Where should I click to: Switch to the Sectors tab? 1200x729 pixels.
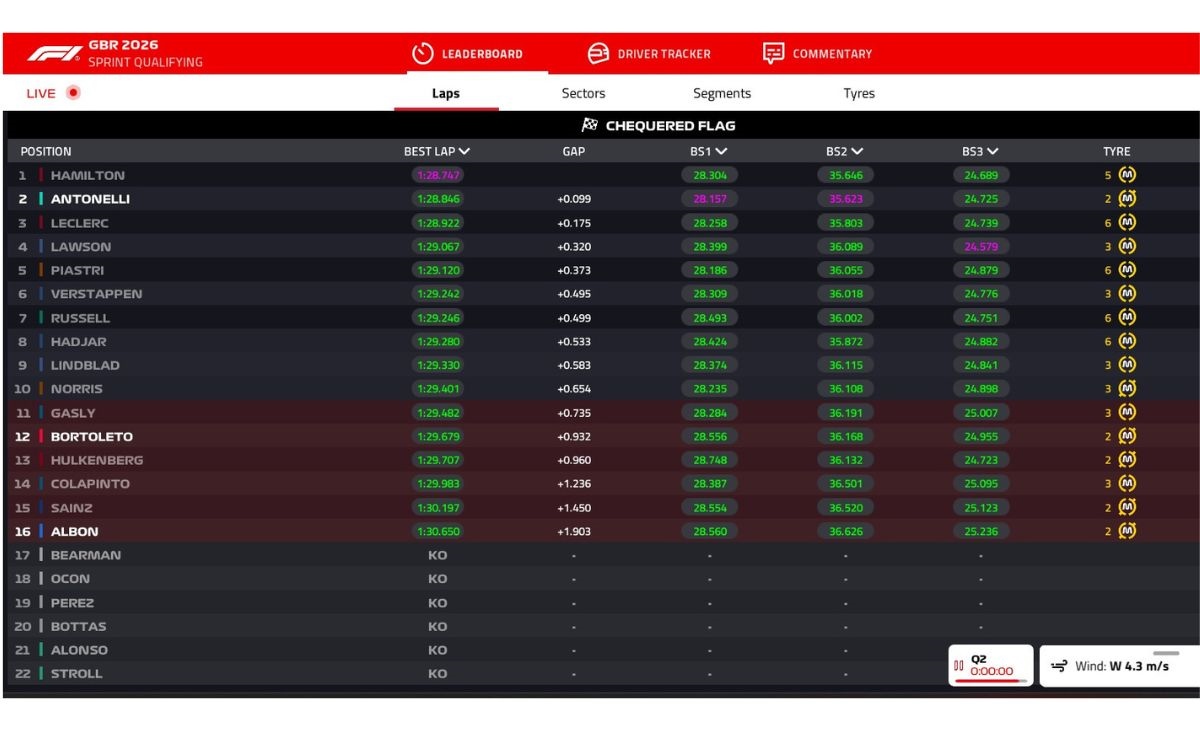click(583, 93)
